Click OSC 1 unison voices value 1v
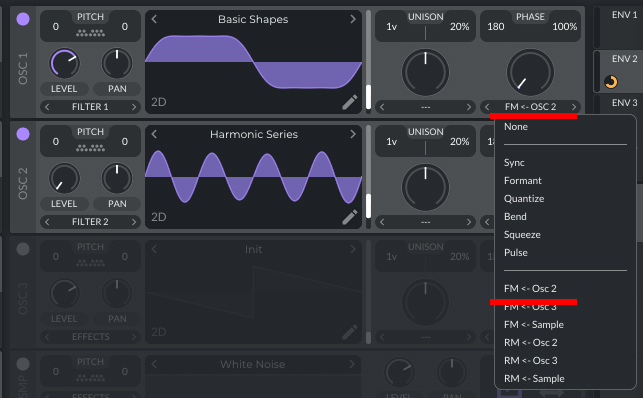Image resolution: width=643 pixels, height=398 pixels. 392,27
